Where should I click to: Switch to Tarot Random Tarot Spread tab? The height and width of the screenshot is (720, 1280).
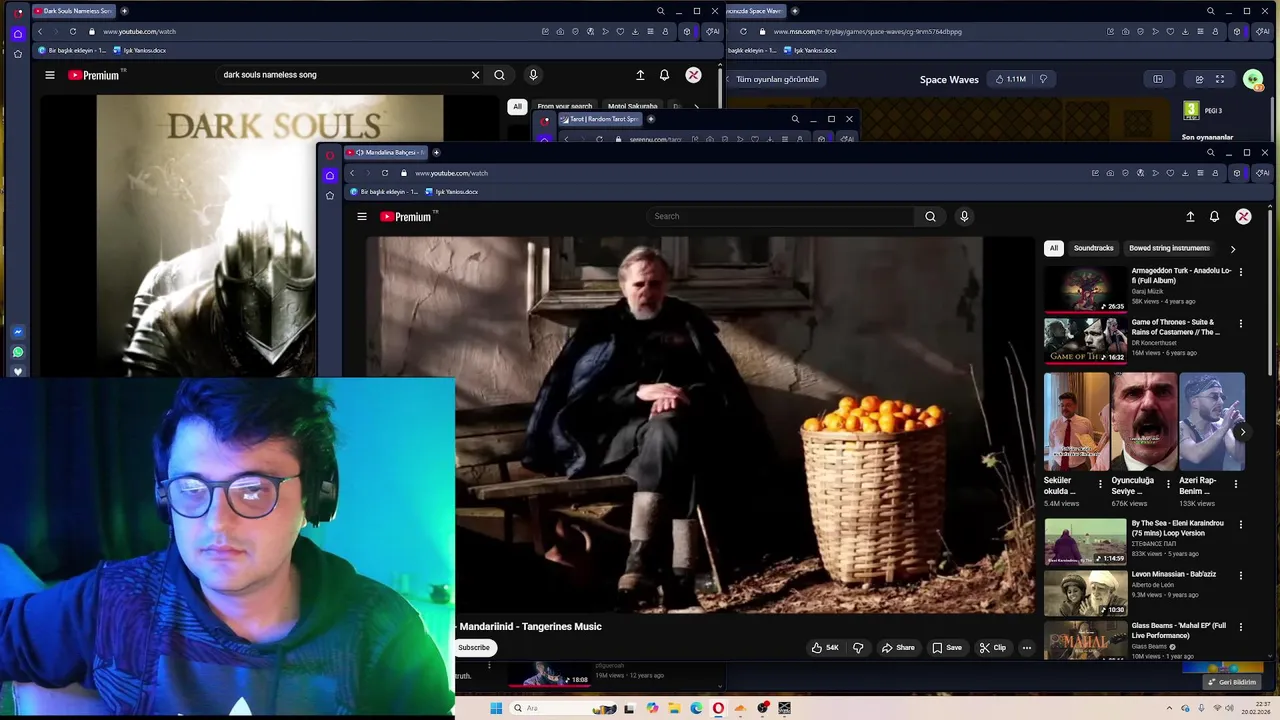pos(600,119)
